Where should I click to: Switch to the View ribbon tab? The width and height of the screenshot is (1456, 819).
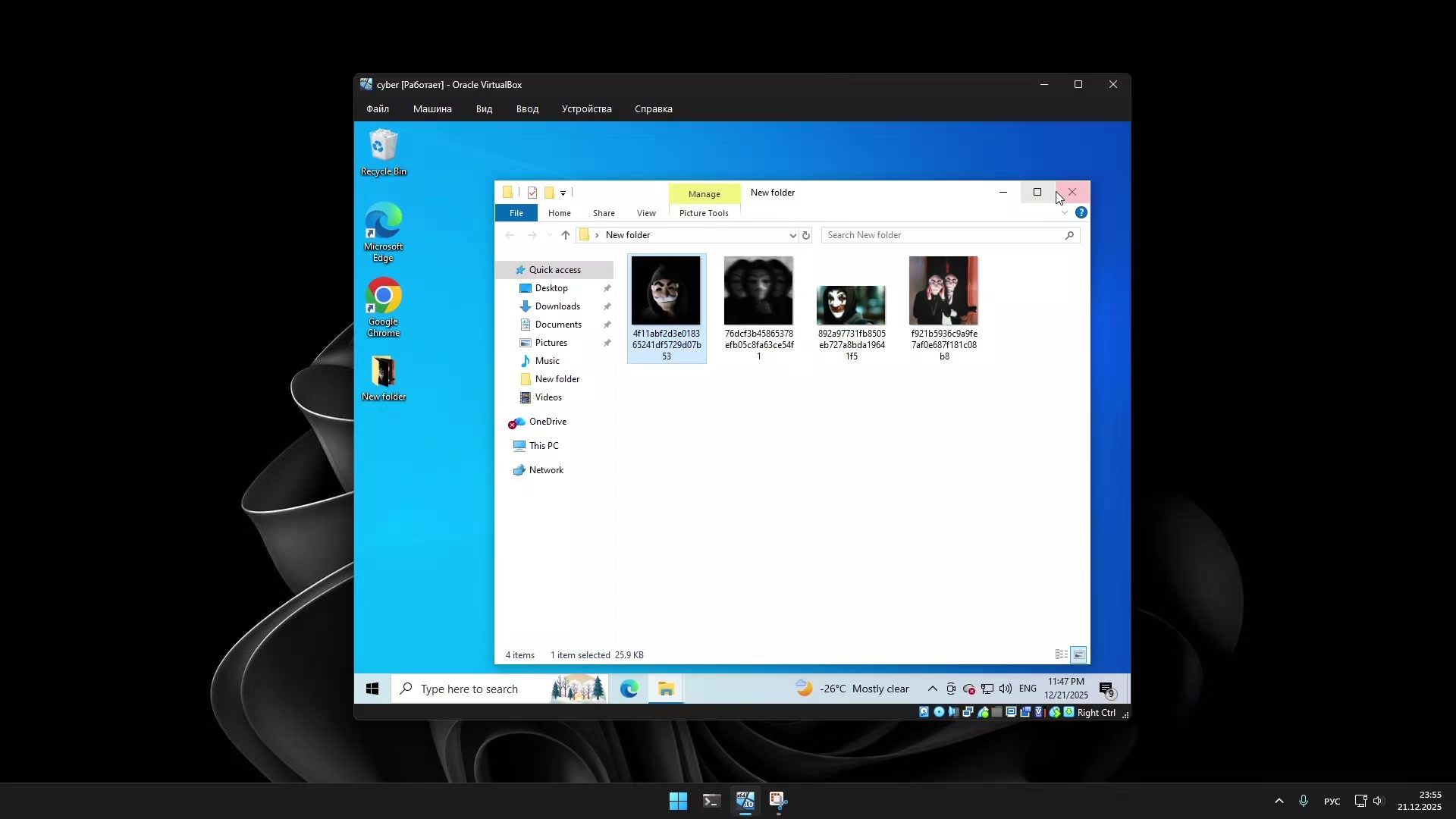click(x=646, y=213)
